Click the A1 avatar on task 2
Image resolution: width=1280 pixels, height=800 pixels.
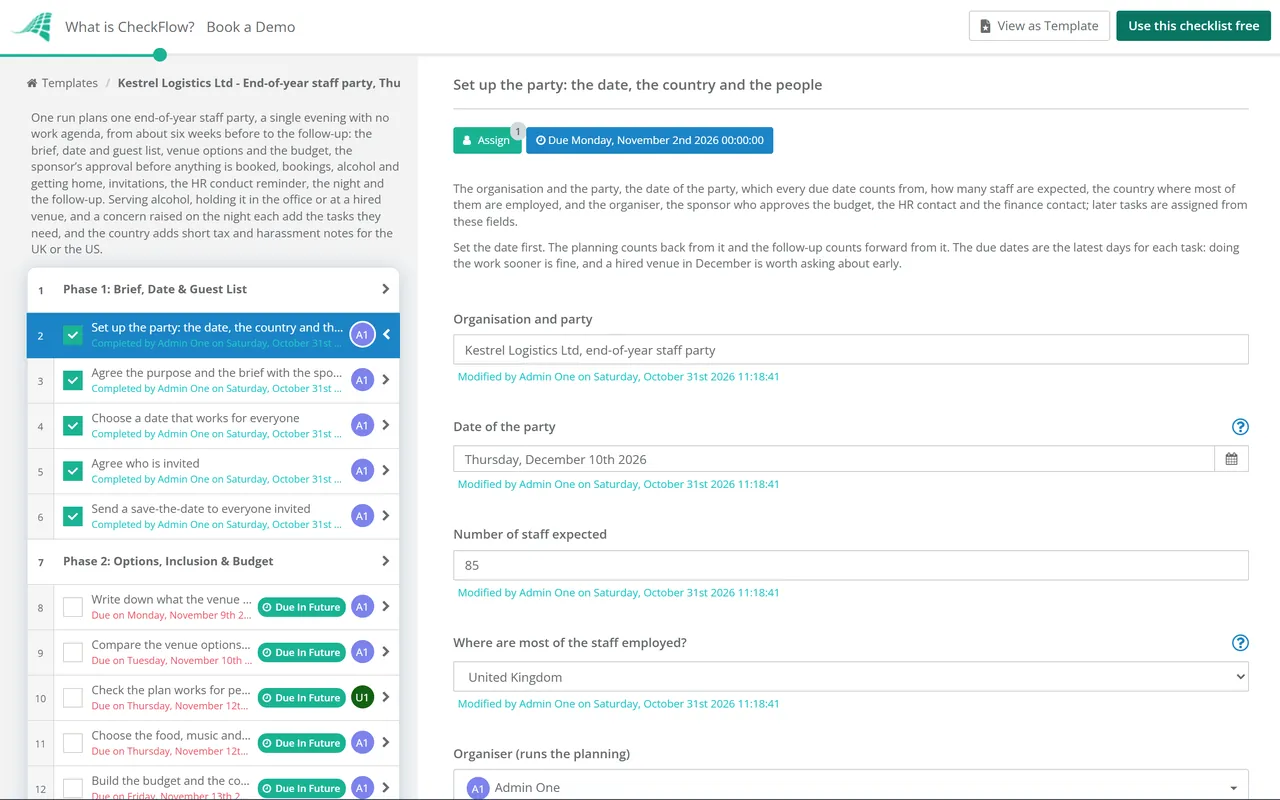pyautogui.click(x=362, y=335)
